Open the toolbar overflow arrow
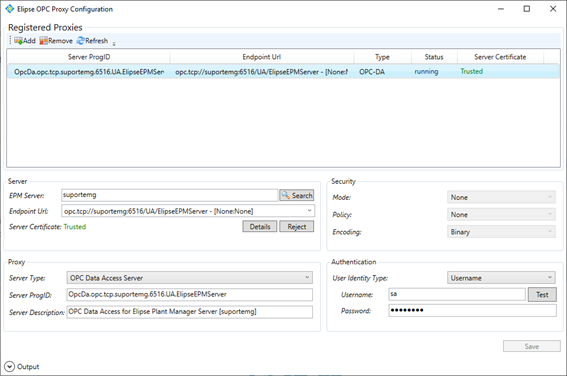 [114, 43]
